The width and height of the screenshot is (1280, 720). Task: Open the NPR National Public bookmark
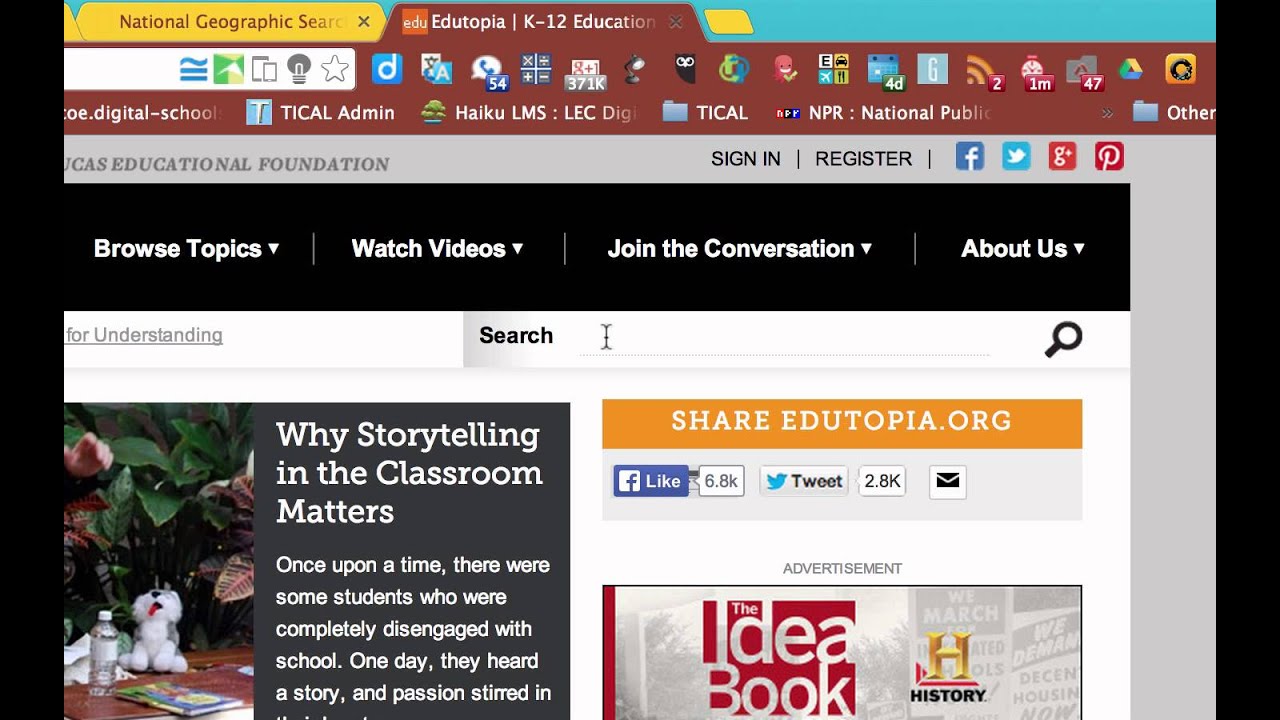883,113
